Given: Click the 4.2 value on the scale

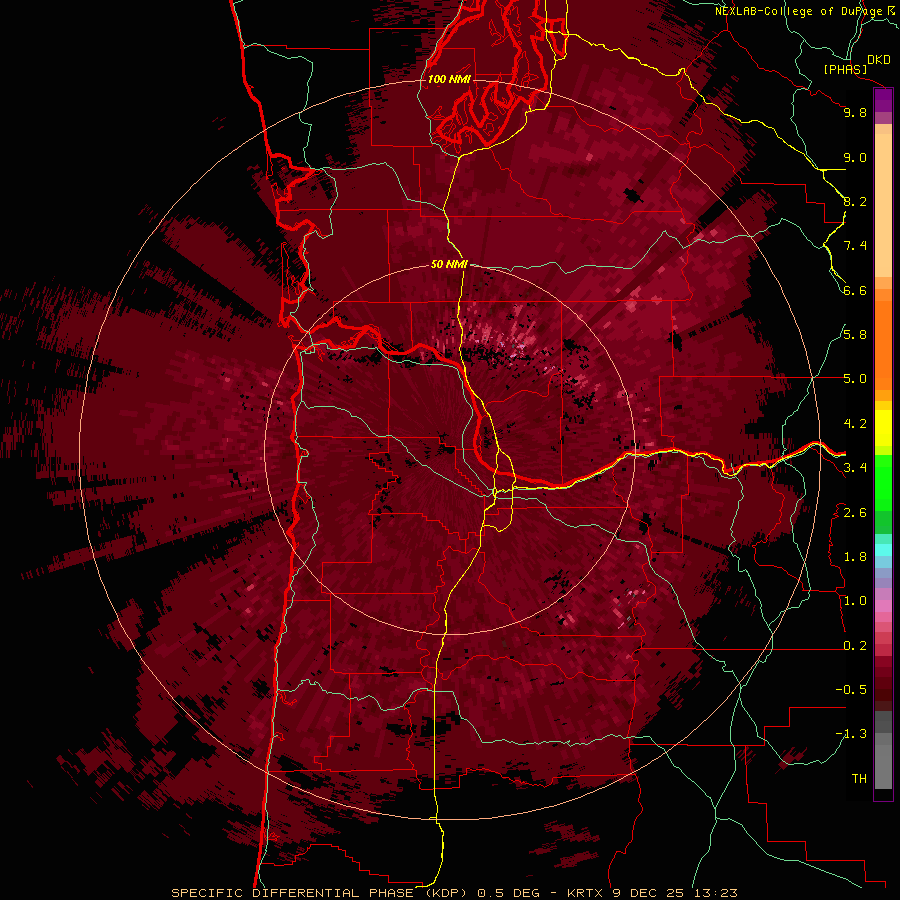Looking at the screenshot, I should click(855, 424).
